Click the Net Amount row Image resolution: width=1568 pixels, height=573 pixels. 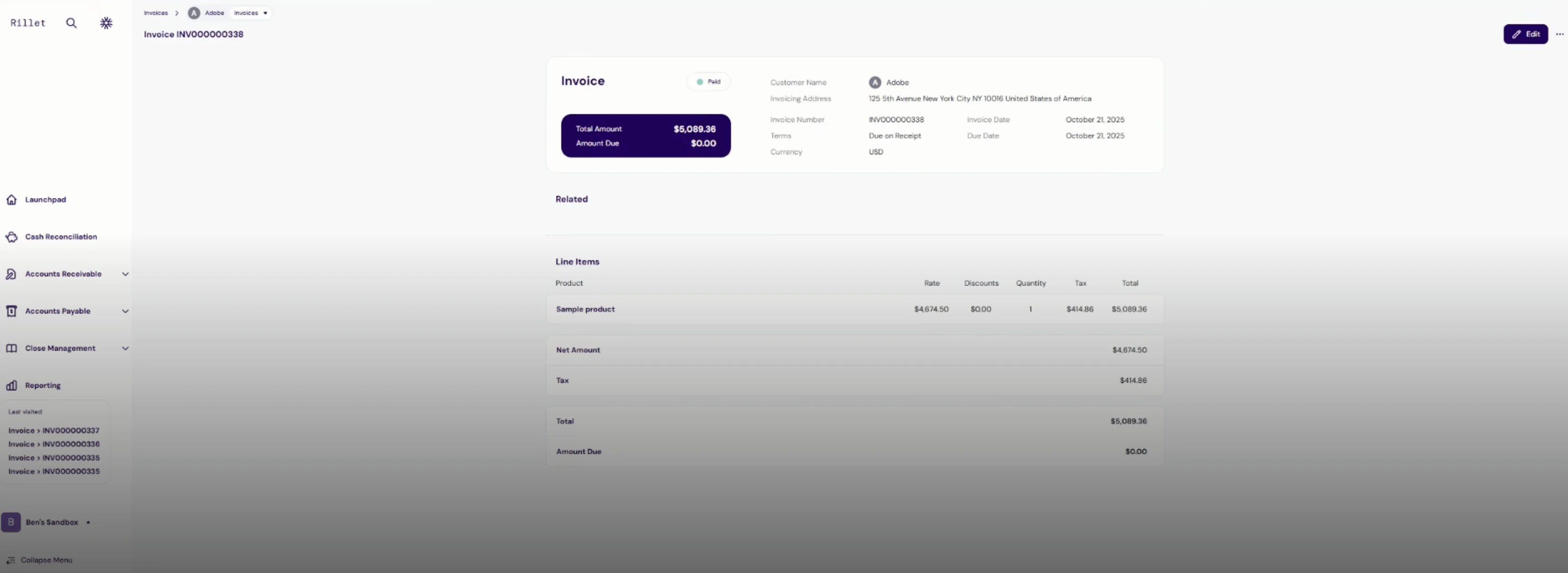tap(855, 350)
